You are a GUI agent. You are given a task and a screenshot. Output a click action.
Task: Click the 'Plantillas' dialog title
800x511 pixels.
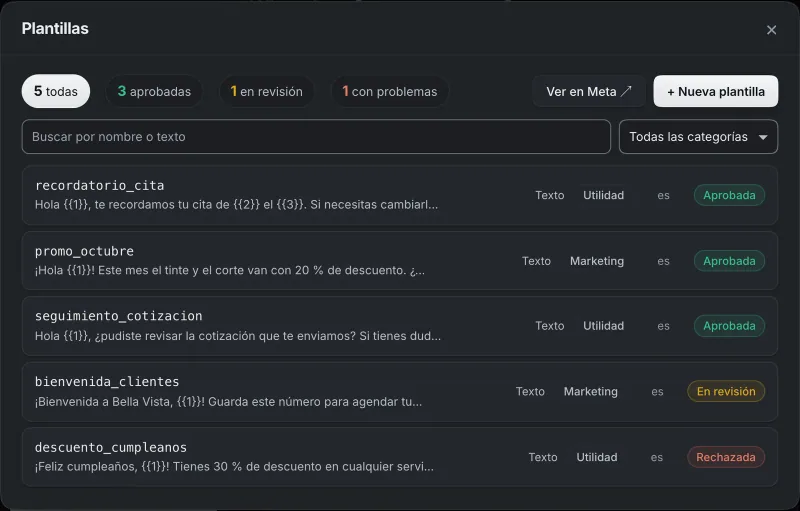55,29
